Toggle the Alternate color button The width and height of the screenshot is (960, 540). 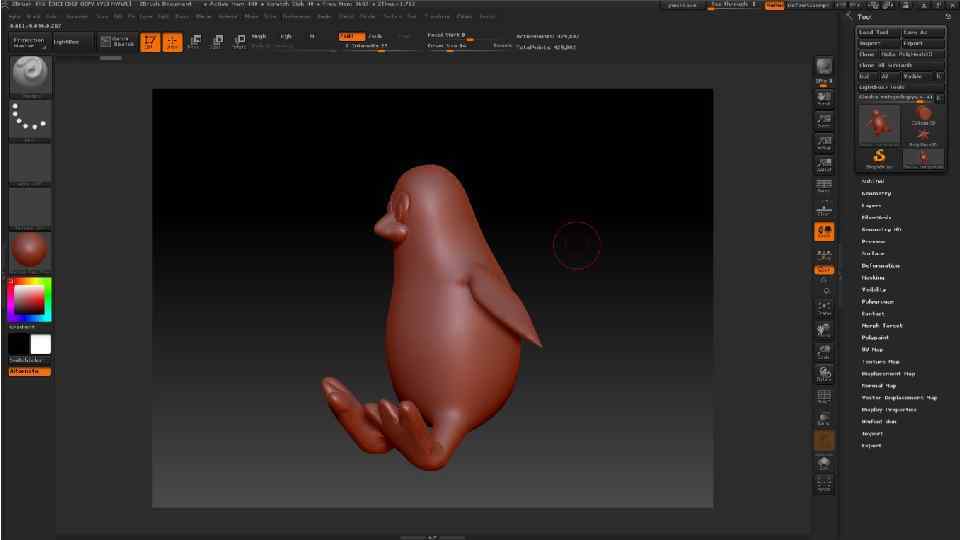pyautogui.click(x=30, y=371)
